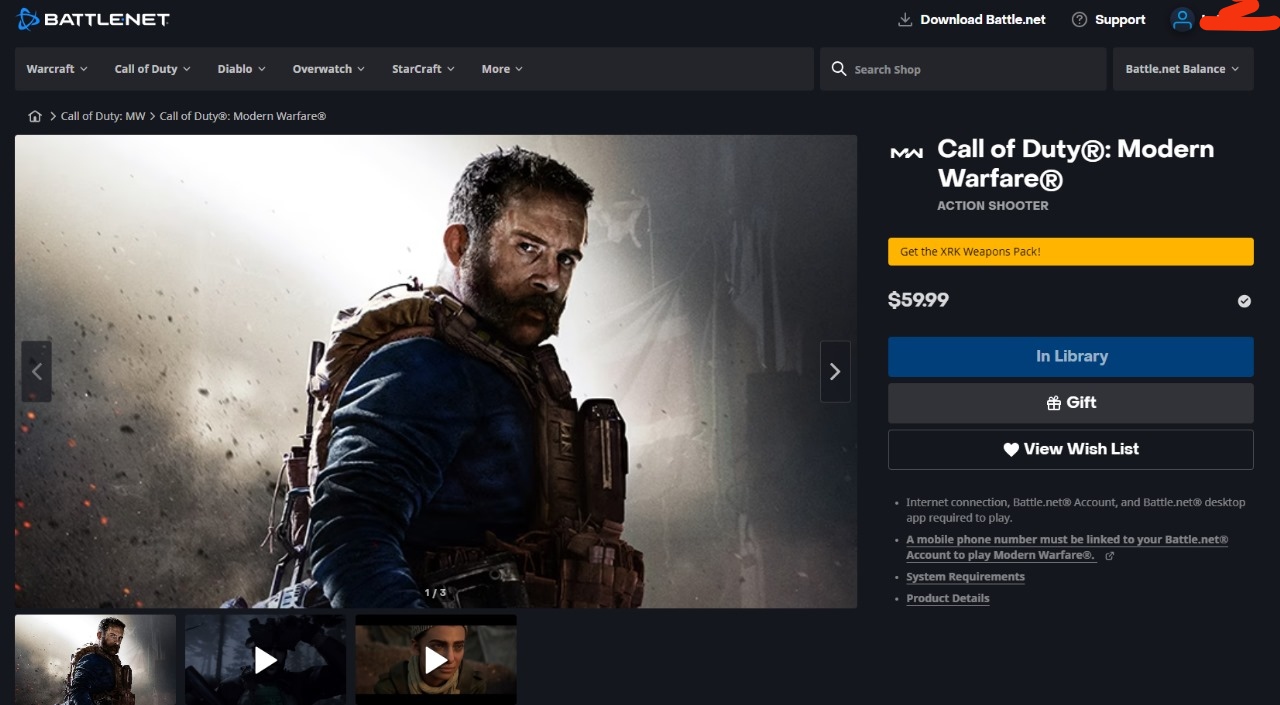Viewport: 1280px width, 705px height.
Task: Open the System Requirements link
Action: (x=965, y=577)
